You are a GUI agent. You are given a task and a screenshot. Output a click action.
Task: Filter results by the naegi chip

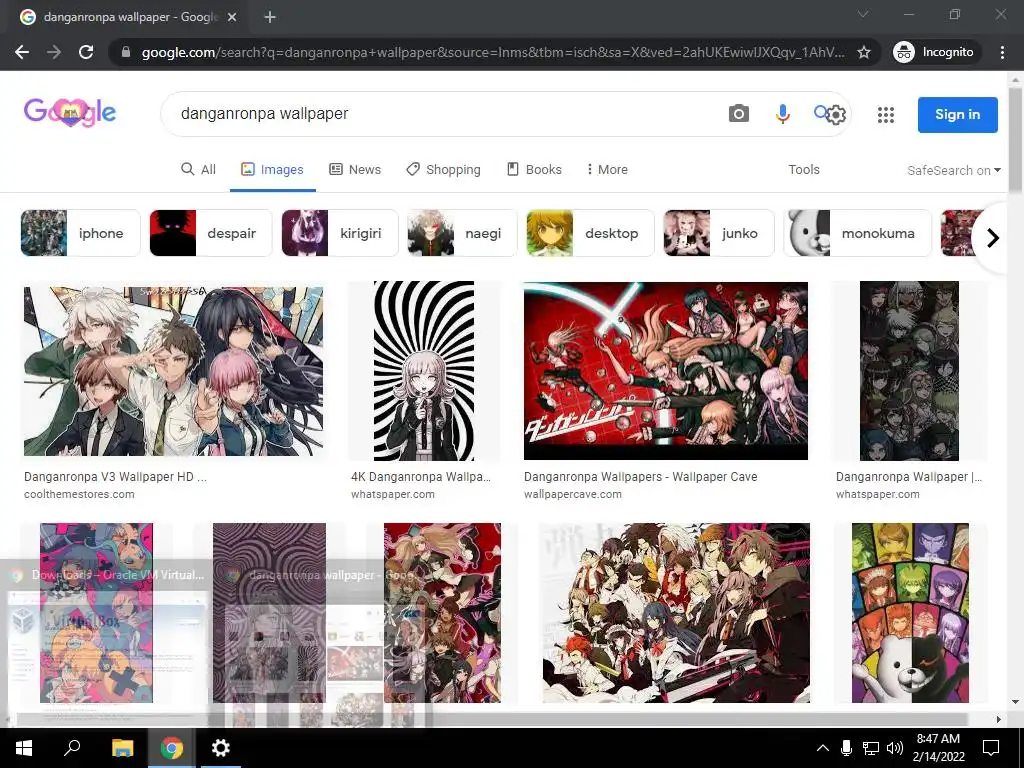tap(462, 233)
